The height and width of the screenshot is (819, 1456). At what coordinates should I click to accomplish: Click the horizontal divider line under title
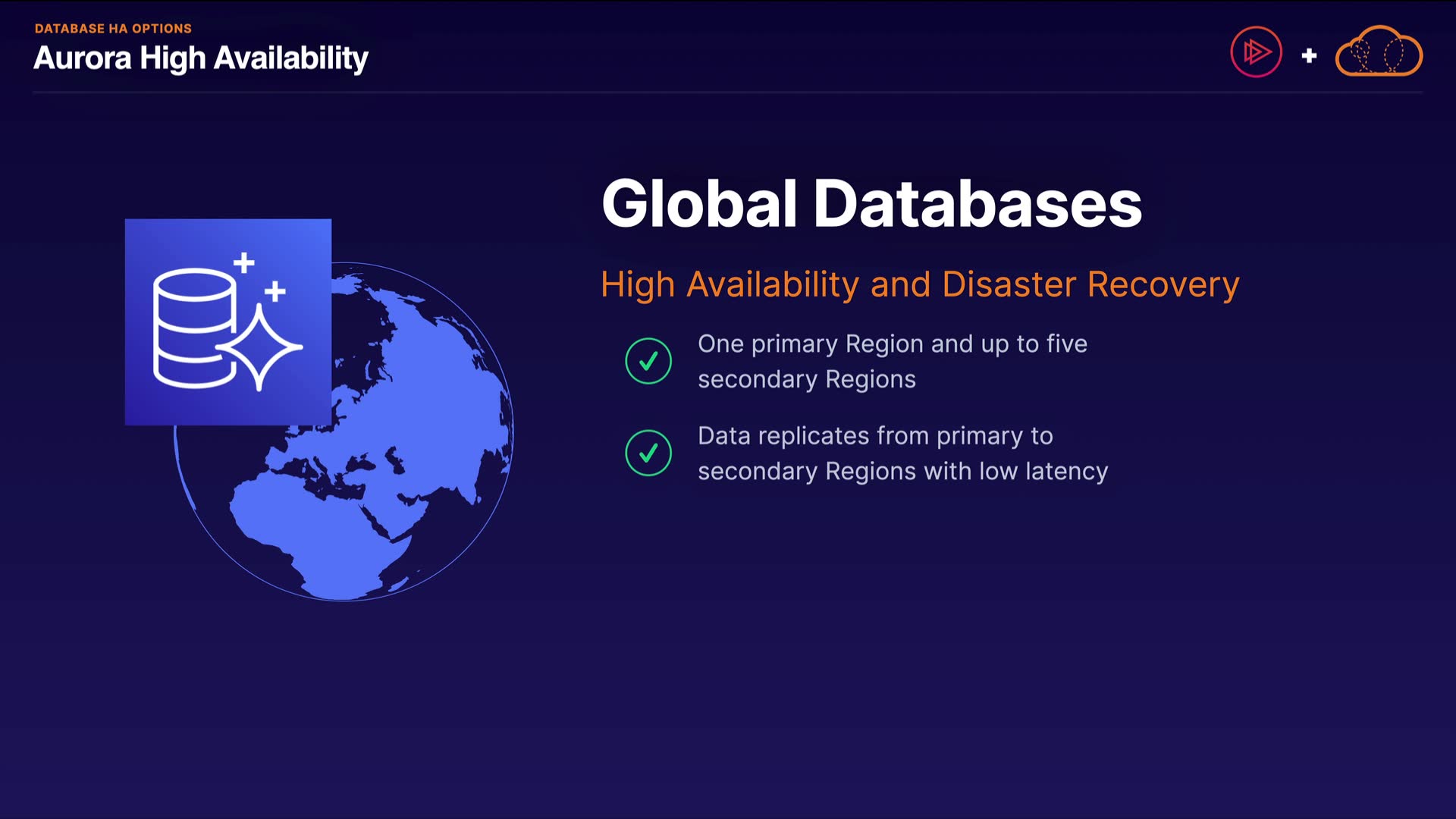coord(728,93)
